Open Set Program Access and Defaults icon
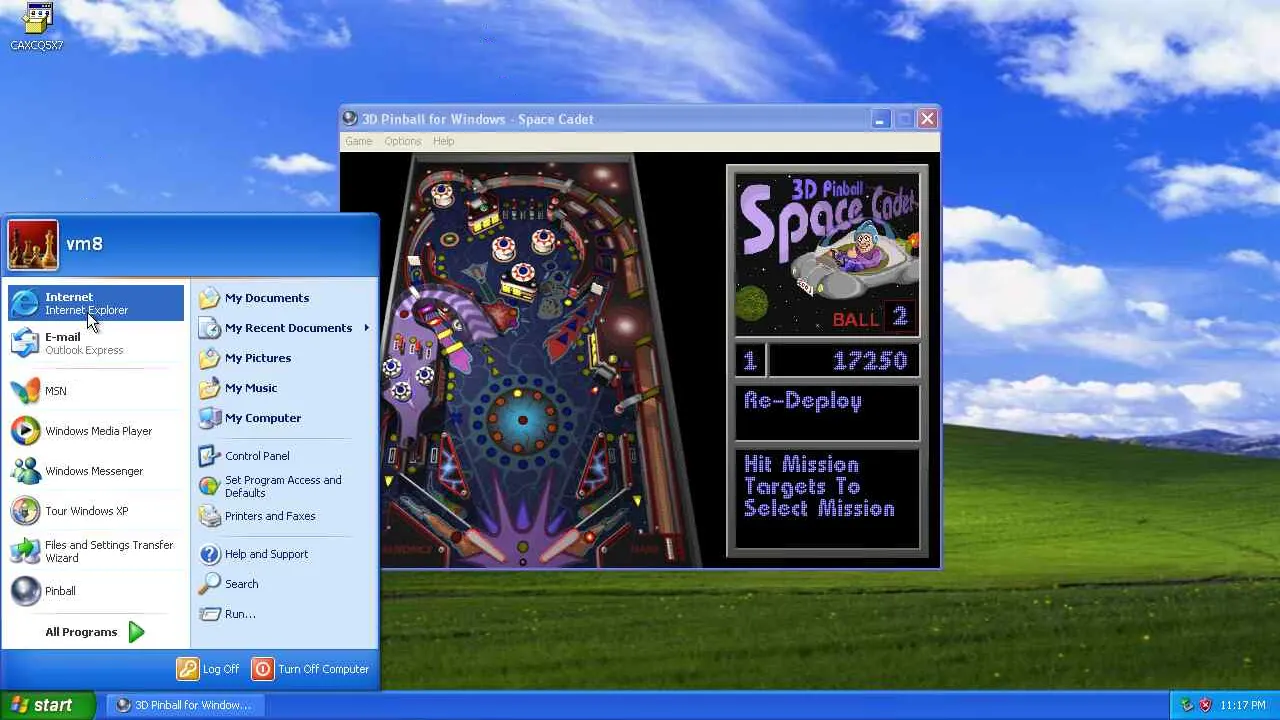This screenshot has width=1280, height=720. tap(209, 486)
